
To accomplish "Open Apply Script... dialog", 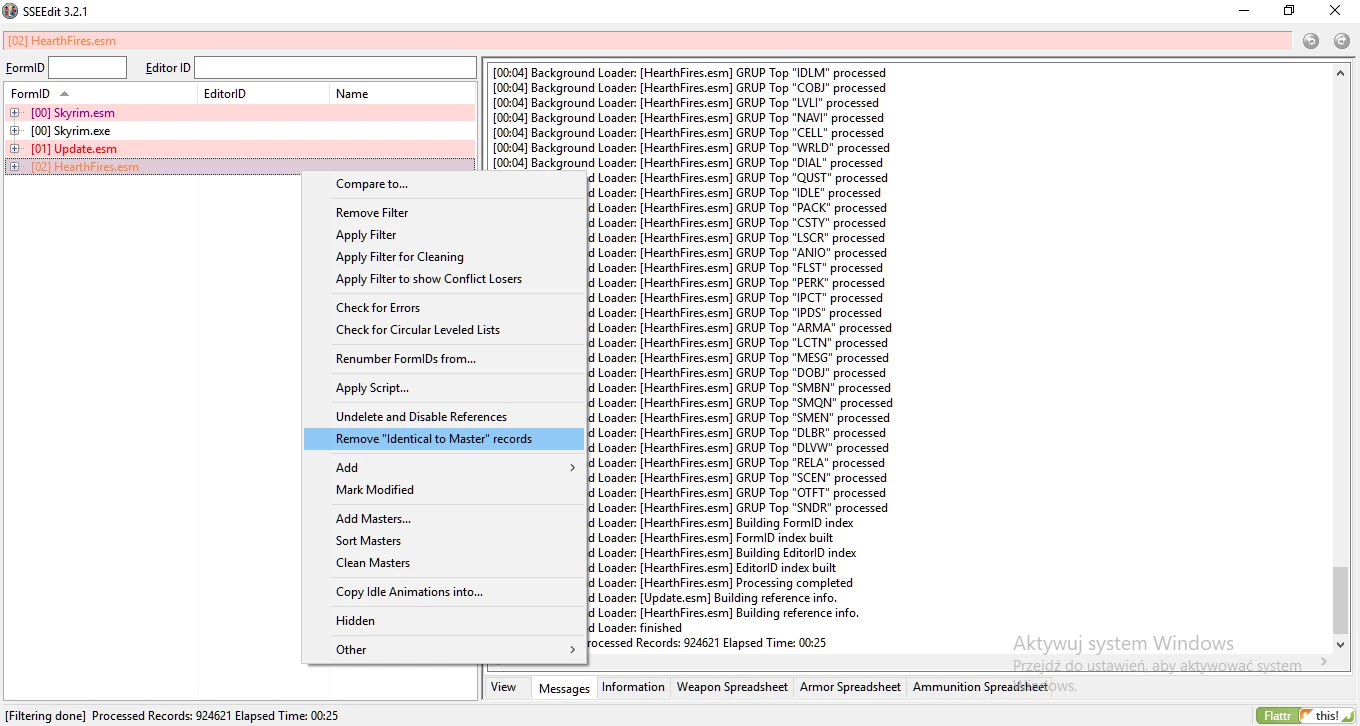I will point(444,388).
